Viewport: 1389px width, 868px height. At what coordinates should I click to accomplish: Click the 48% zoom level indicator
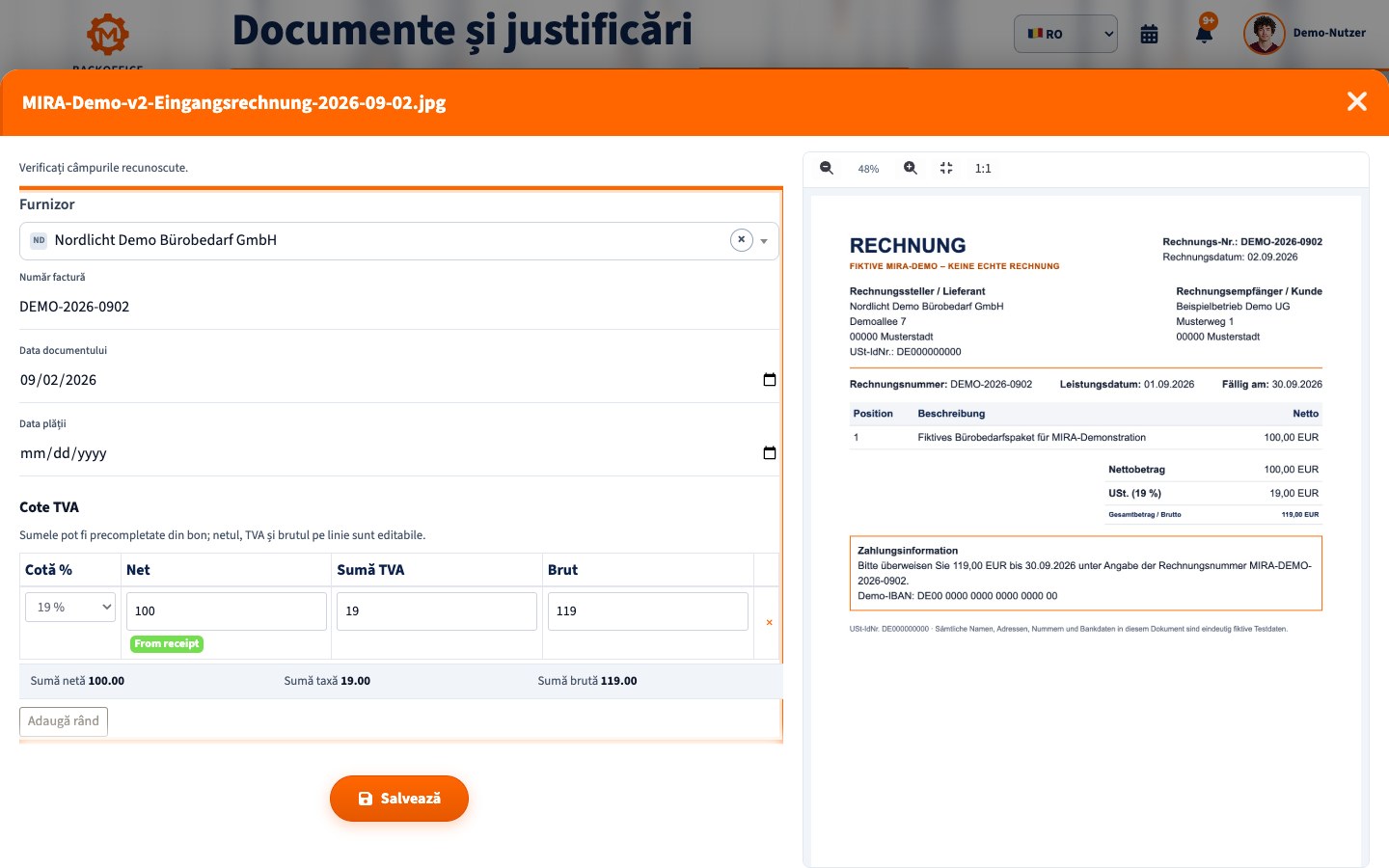[868, 169]
